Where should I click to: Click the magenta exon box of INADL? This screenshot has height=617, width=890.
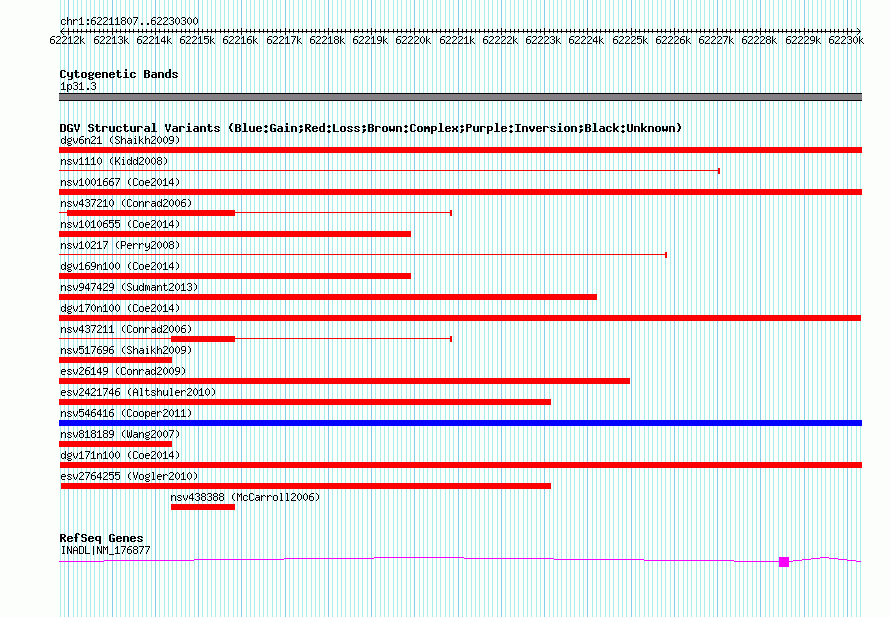[x=784, y=561]
